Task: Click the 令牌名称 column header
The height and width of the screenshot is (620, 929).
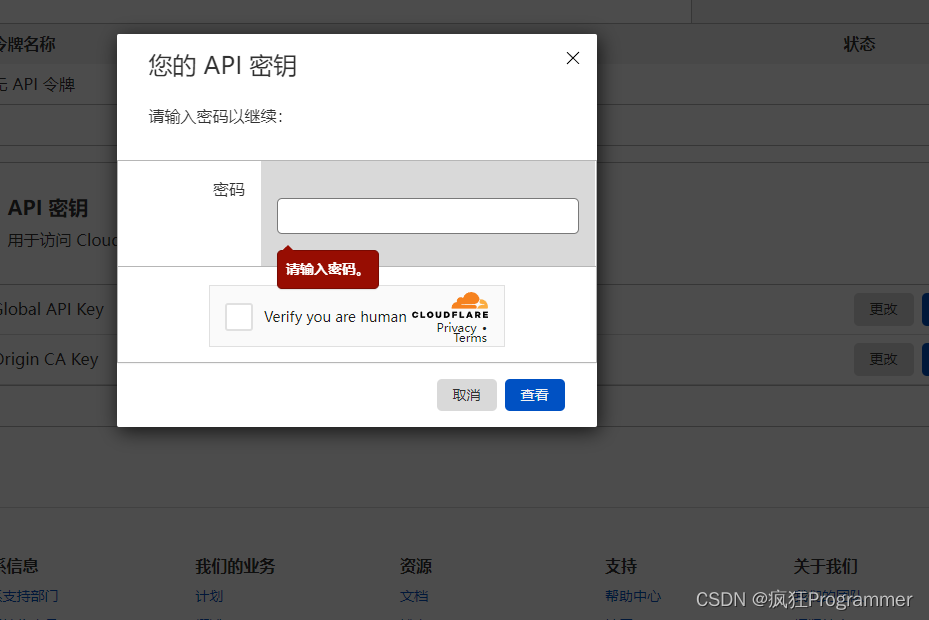Action: (29, 44)
